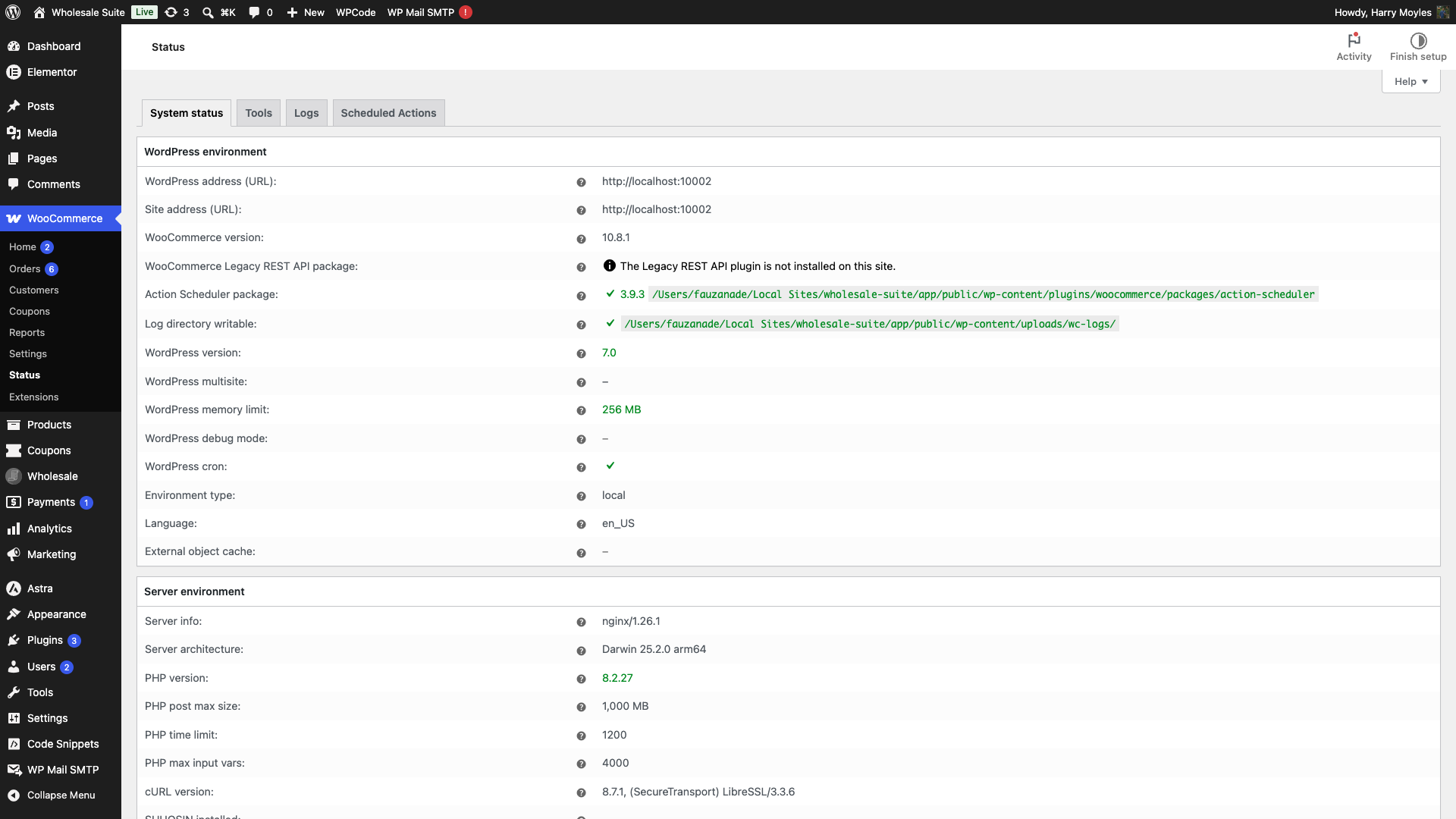
Task: Open the Howdy, Harry Moyles account menu
Action: (1392, 12)
